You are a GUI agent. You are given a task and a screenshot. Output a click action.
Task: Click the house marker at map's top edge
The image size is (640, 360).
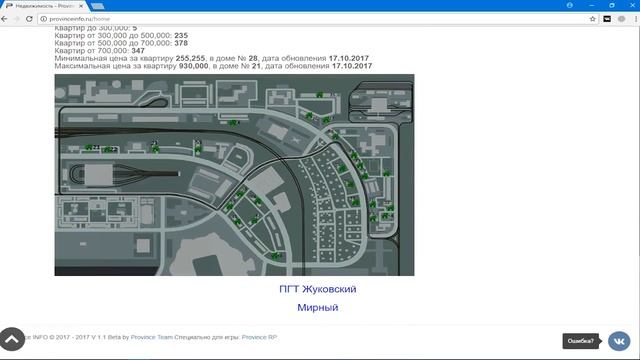pyautogui.click(x=320, y=95)
